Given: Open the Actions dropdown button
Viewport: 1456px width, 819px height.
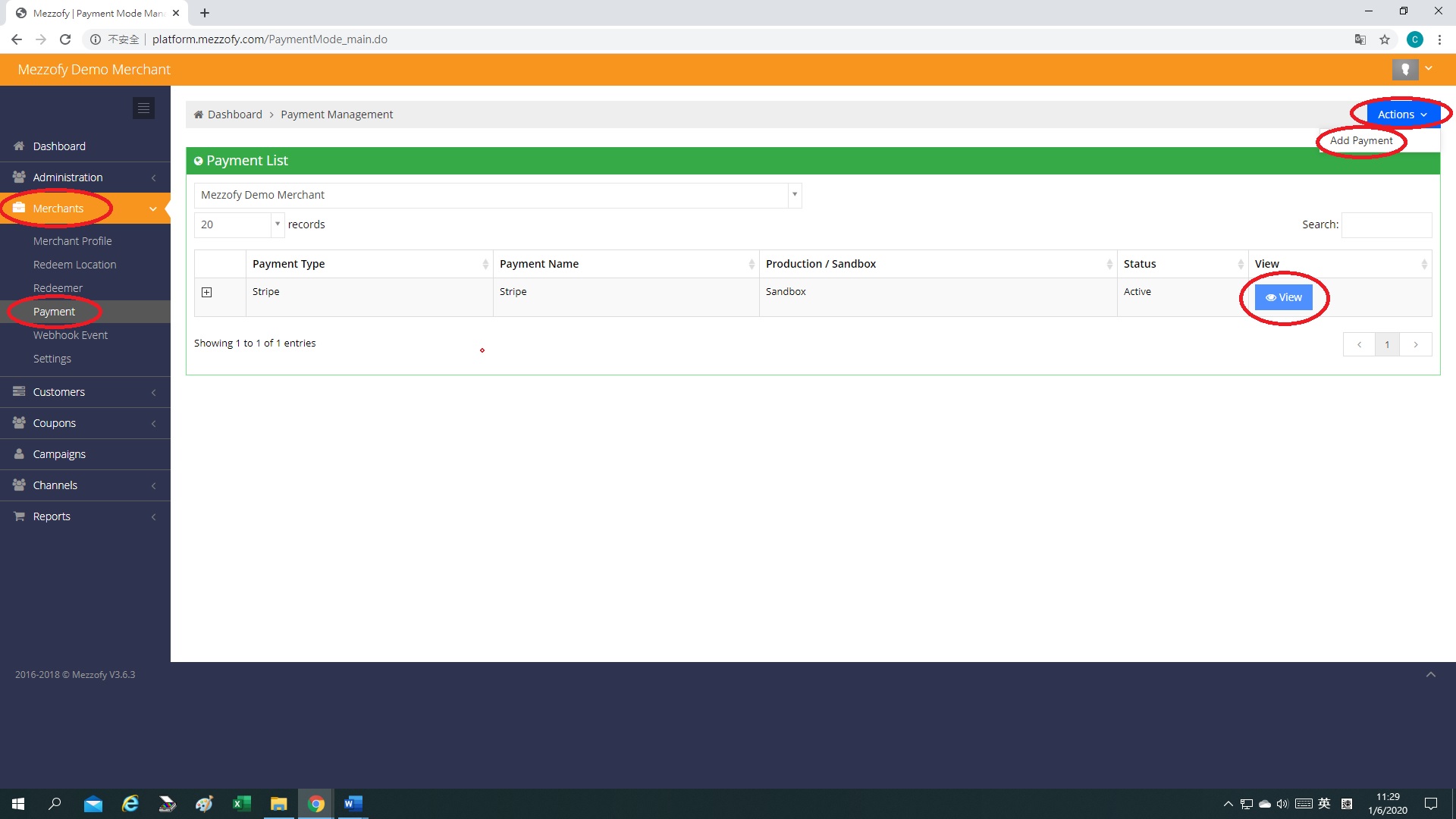Looking at the screenshot, I should click(1402, 115).
